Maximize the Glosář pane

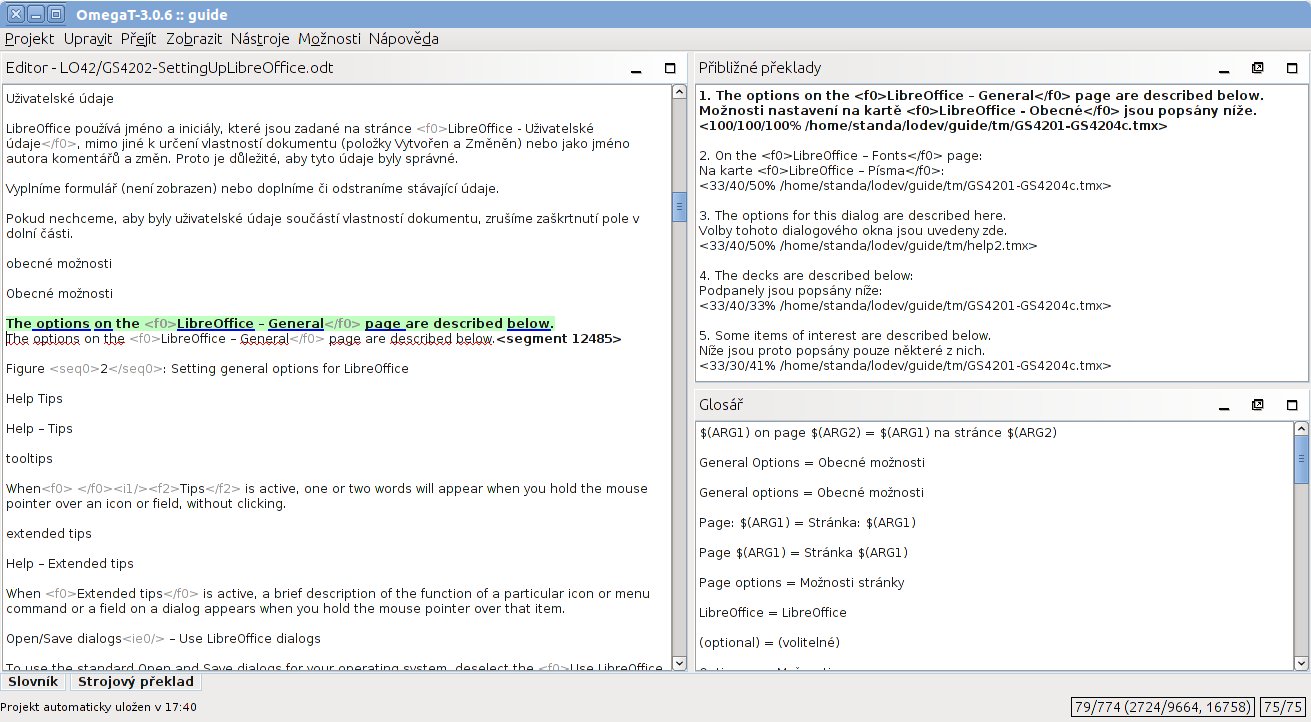1292,406
